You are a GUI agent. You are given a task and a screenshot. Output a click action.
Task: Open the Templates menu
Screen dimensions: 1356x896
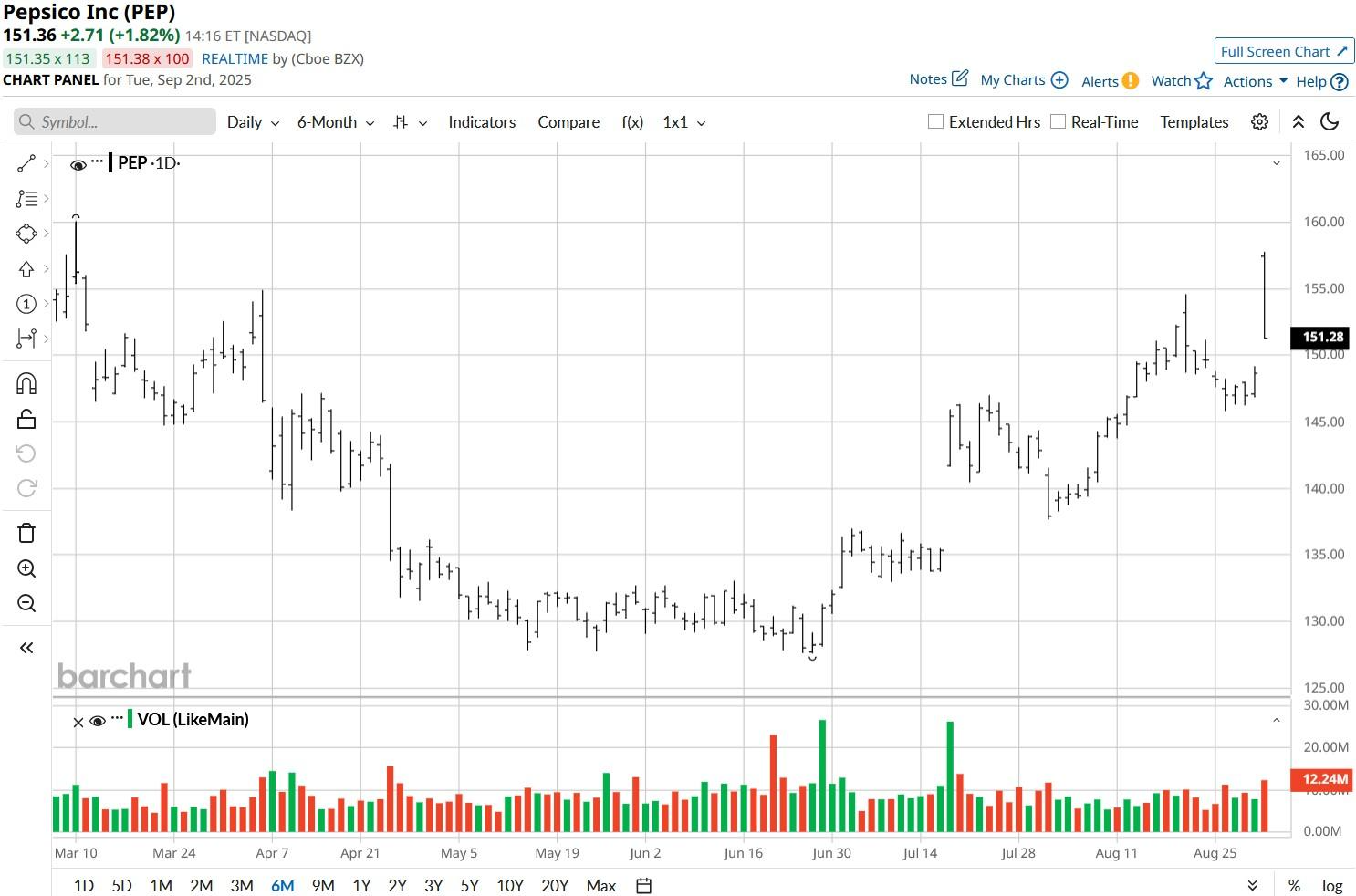pos(1194,122)
